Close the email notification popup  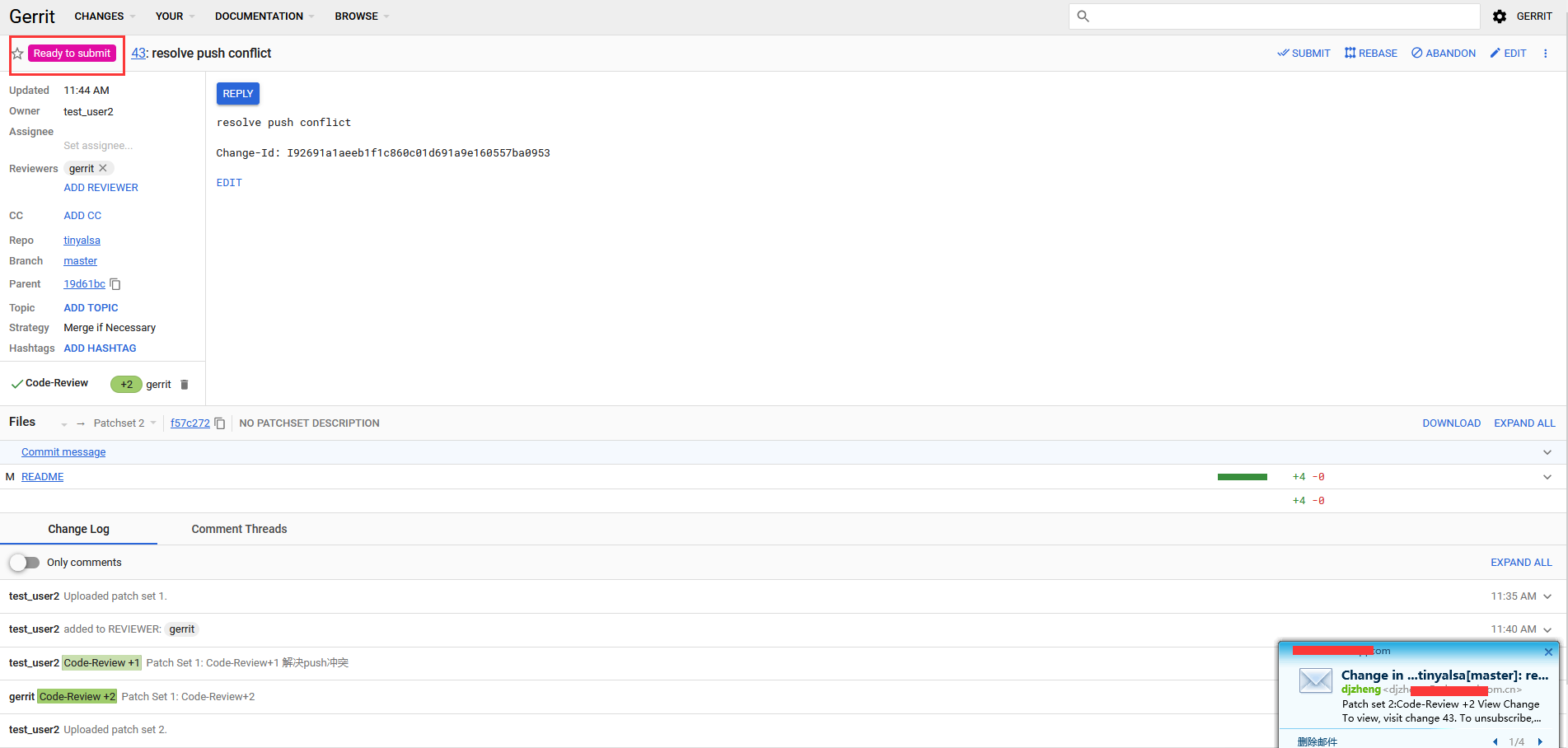[x=1548, y=652]
